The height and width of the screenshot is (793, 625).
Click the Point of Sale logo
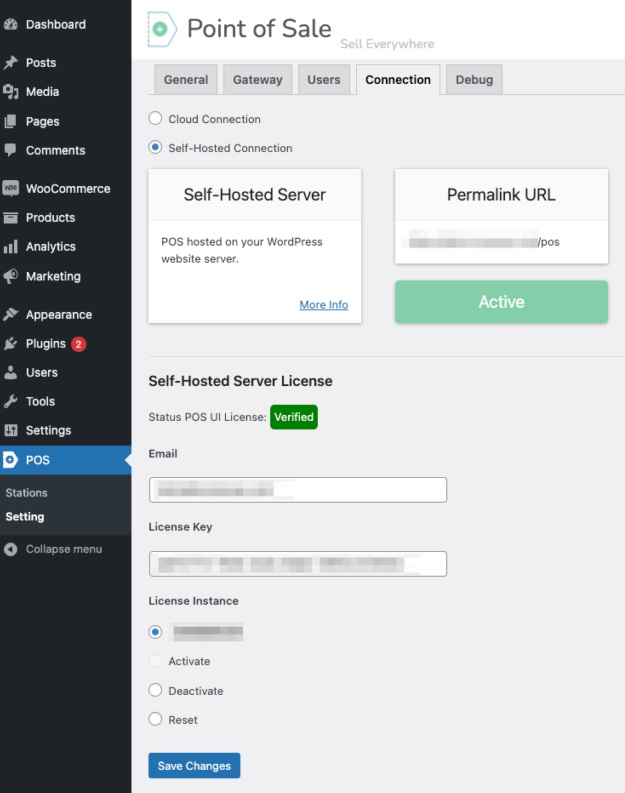162,29
